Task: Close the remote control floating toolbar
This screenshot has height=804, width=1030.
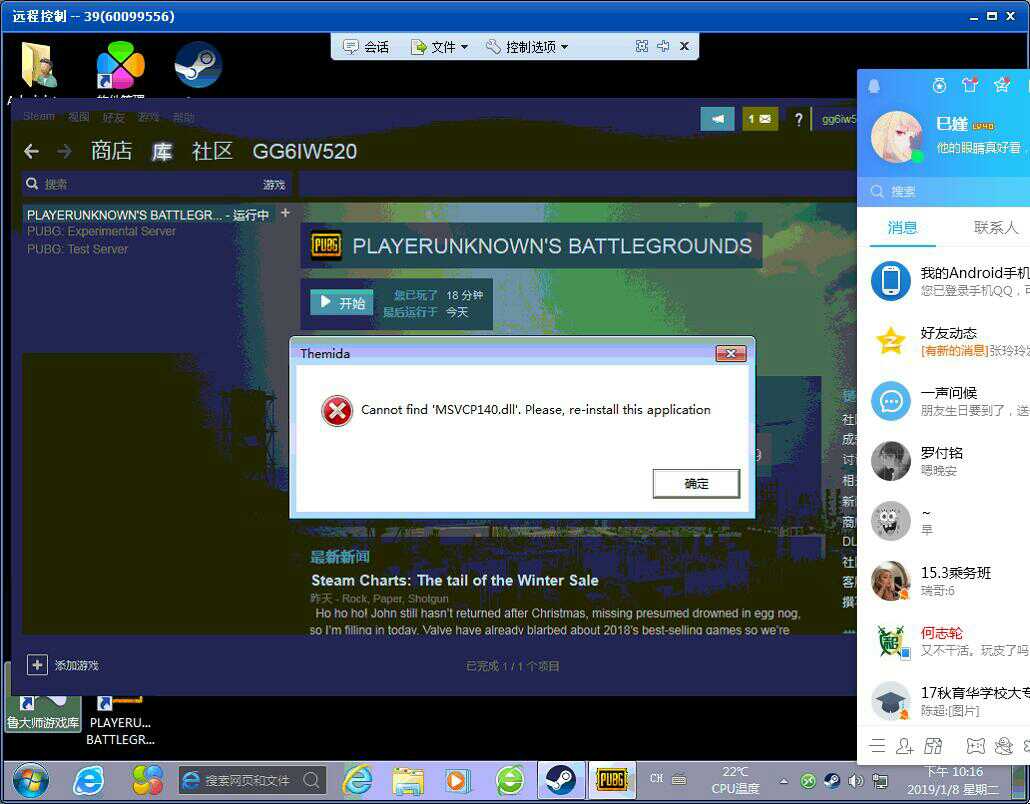Action: coord(684,46)
